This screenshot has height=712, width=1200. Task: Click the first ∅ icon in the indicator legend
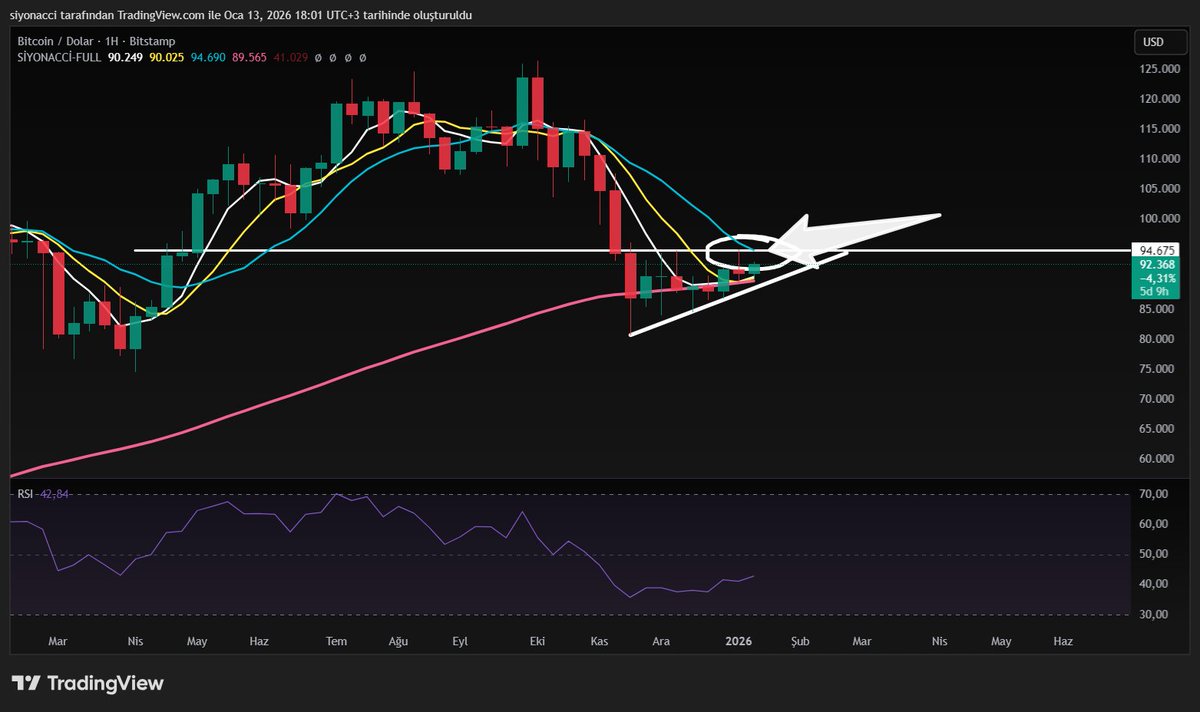point(318,57)
